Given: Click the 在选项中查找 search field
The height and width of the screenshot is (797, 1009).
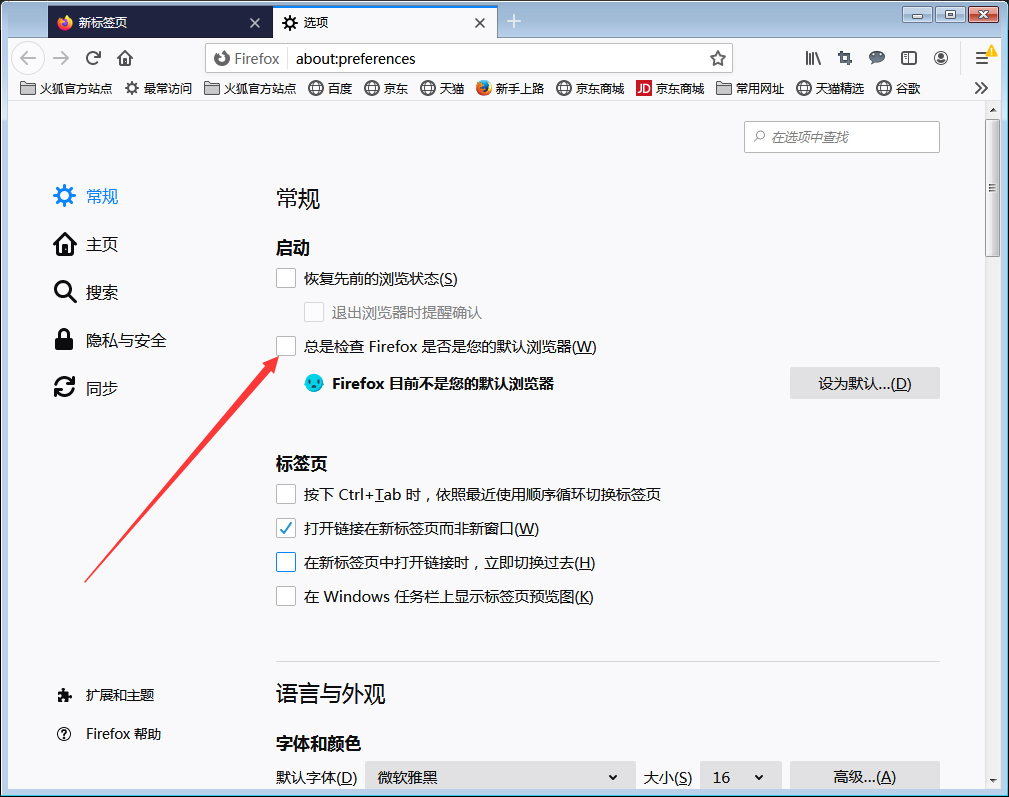Looking at the screenshot, I should point(842,137).
